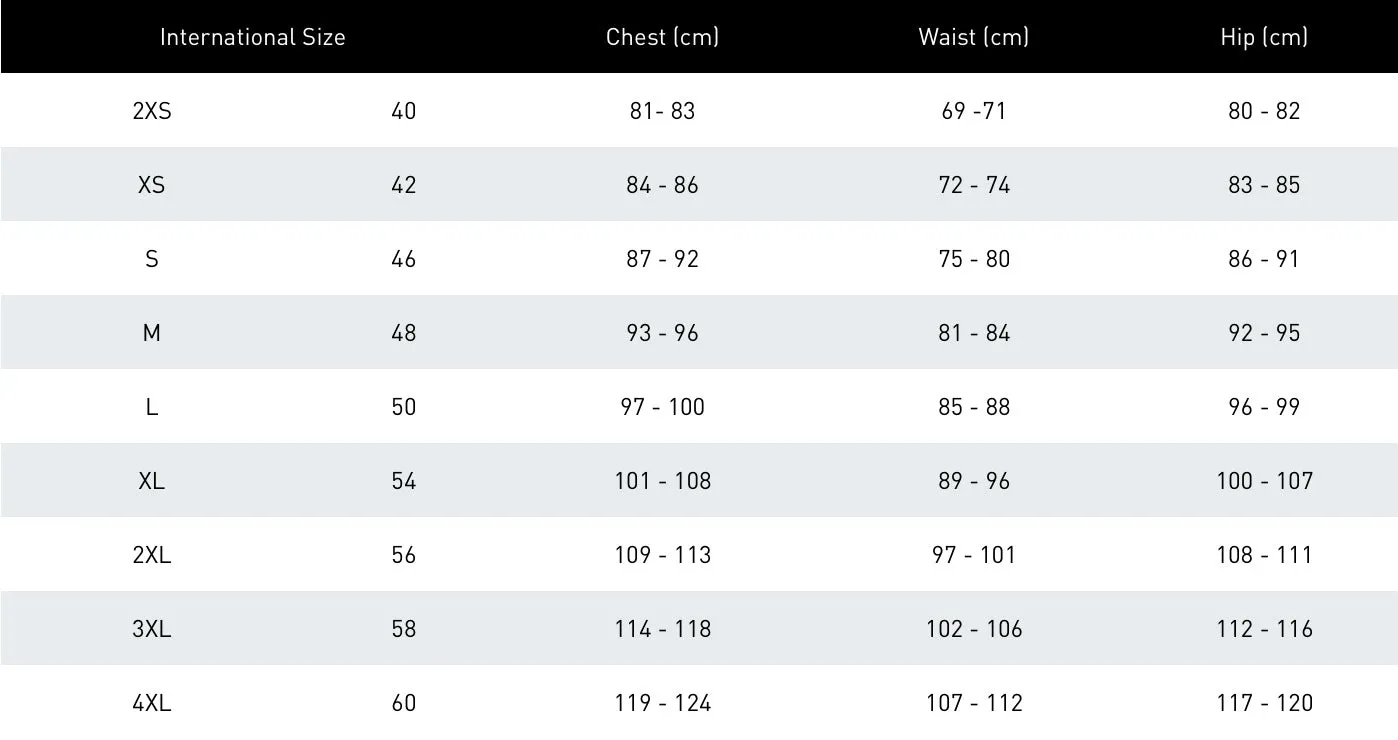Click the 4XL size label
This screenshot has height=740, width=1398.
coord(152,703)
